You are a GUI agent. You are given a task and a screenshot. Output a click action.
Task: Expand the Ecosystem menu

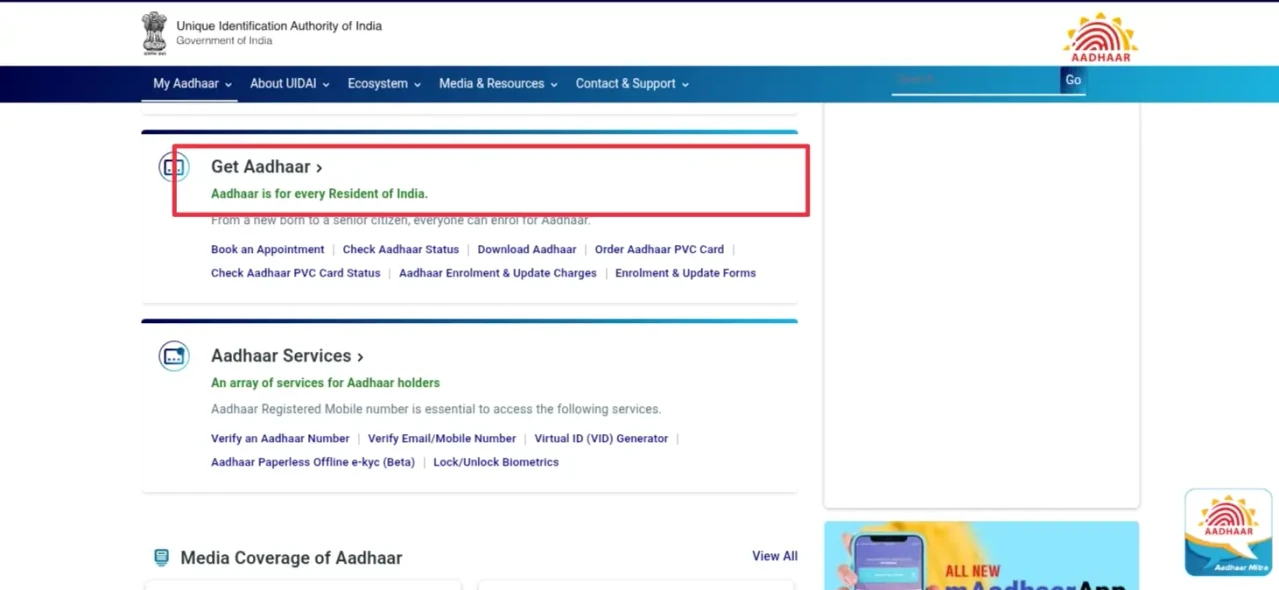pos(385,84)
